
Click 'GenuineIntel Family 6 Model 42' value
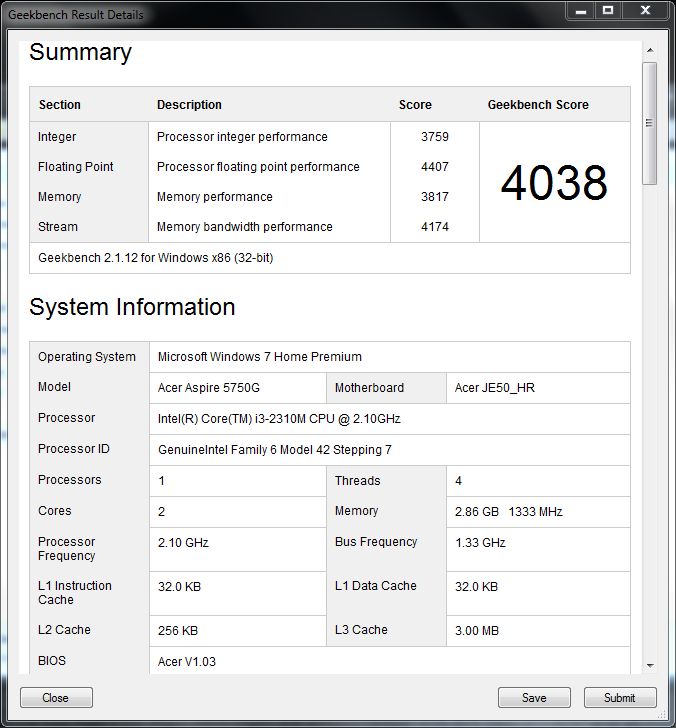[275, 449]
